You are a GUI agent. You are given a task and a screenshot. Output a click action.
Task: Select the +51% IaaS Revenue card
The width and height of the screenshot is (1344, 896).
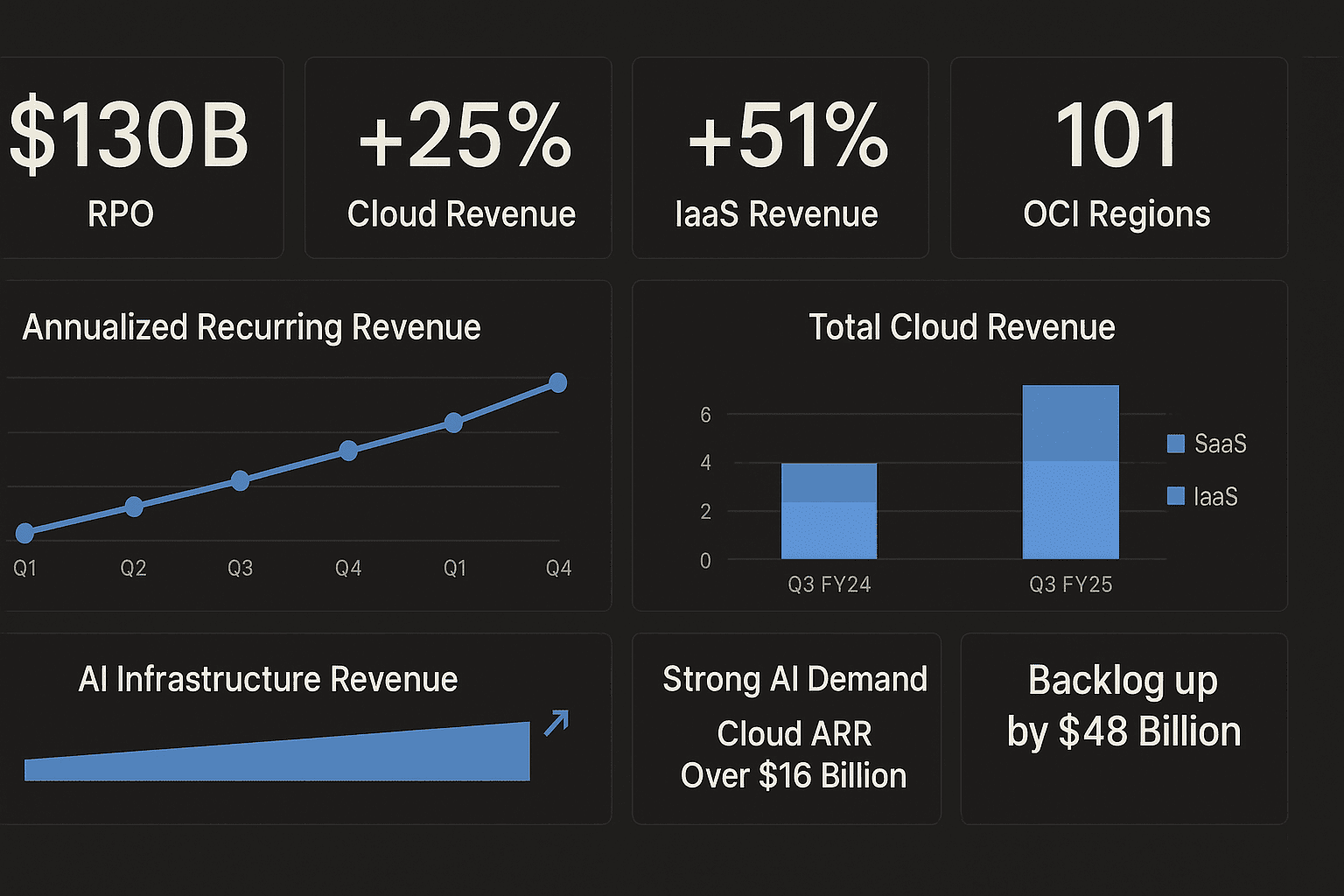click(780, 158)
